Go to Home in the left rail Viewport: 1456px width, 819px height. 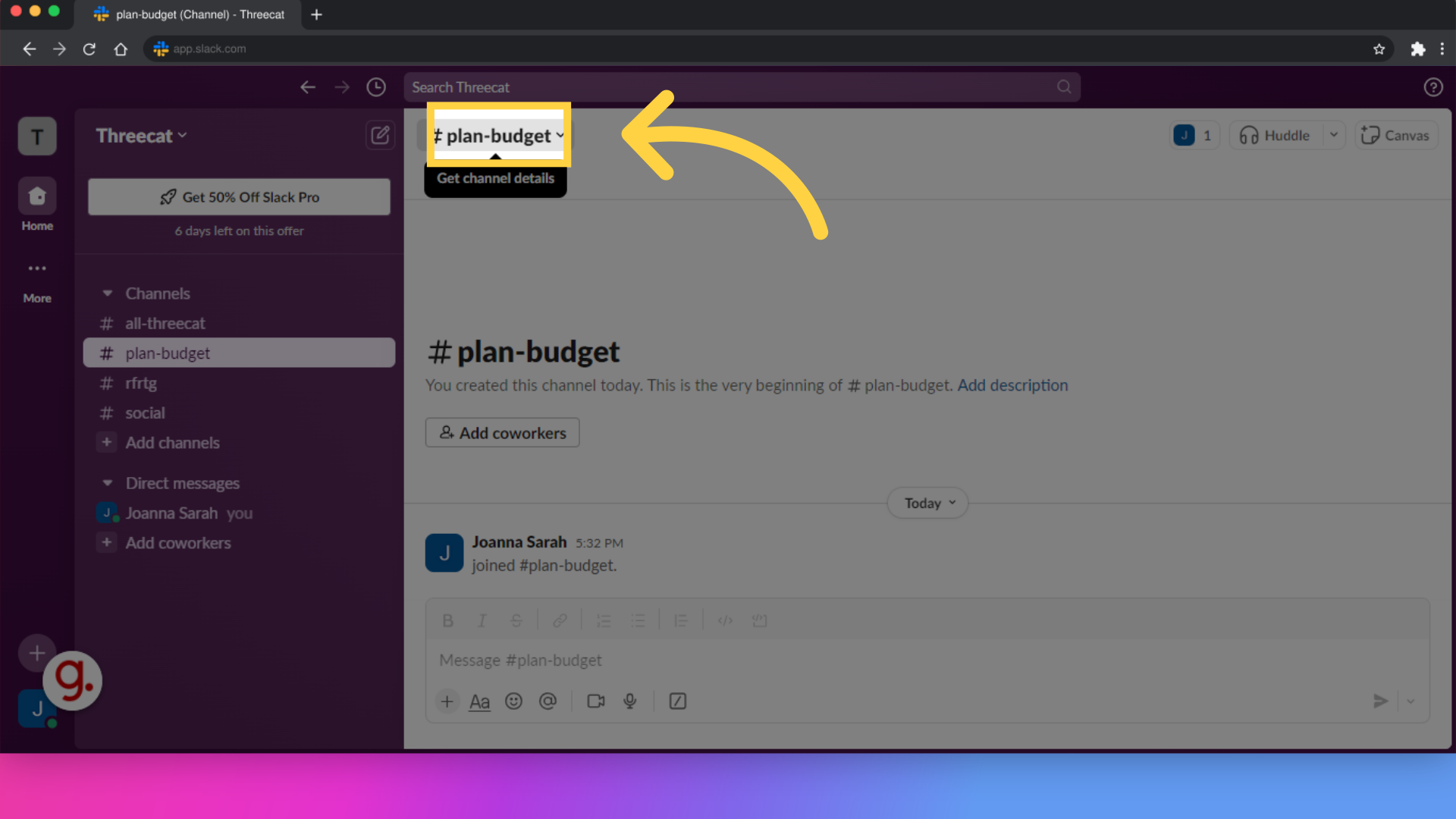pyautogui.click(x=37, y=206)
